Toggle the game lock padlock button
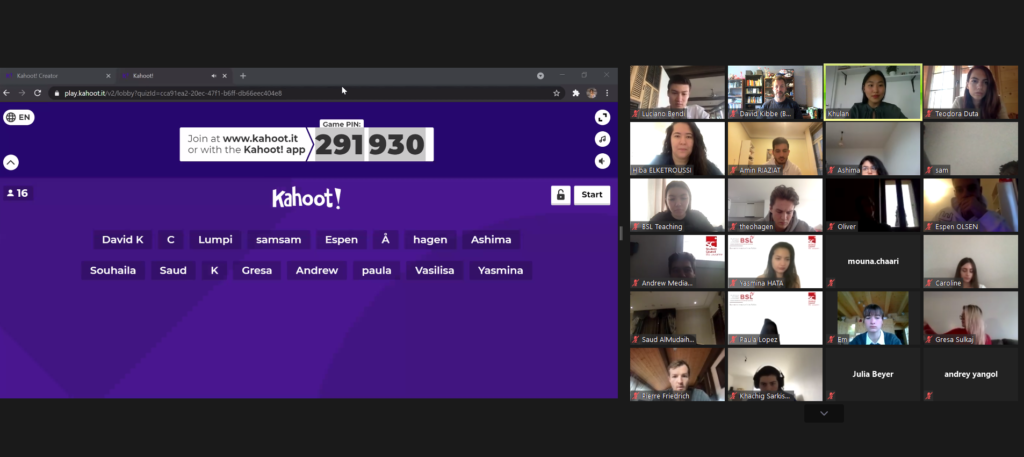This screenshot has height=457, width=1024. [x=560, y=195]
